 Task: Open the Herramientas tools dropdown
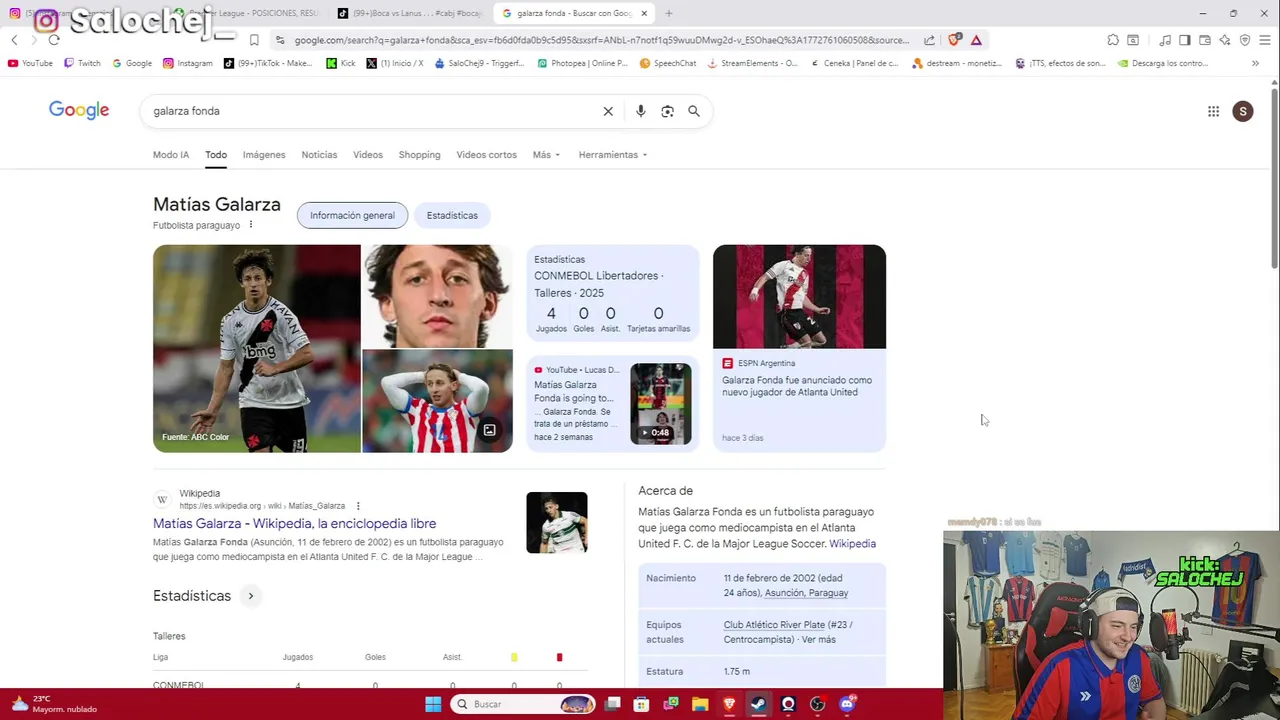pos(612,155)
